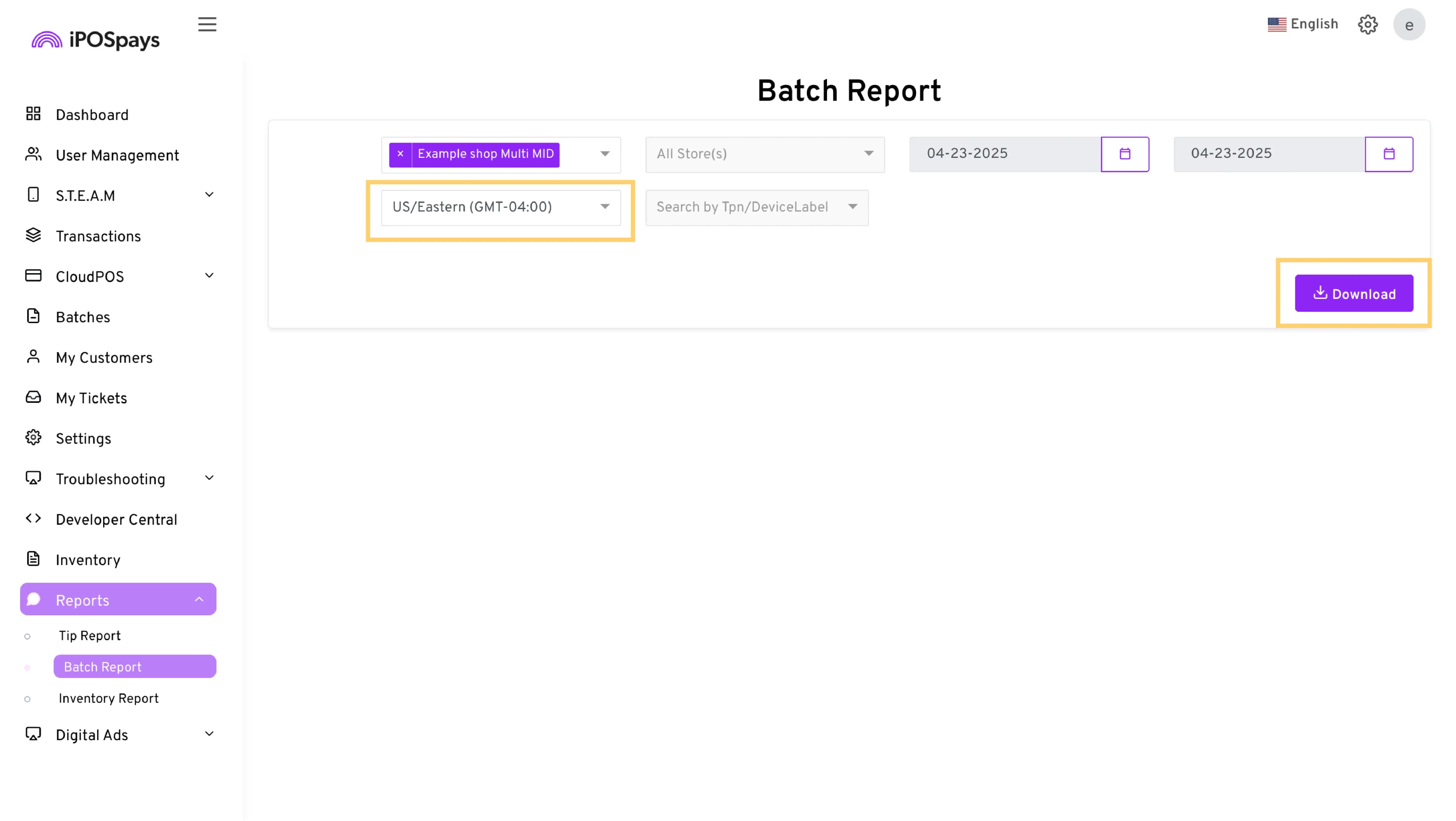Open start date calendar picker
The width and height of the screenshot is (1456, 821).
pos(1125,154)
